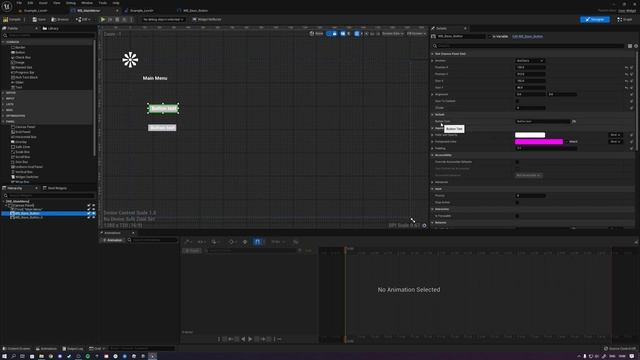Viewport: 640px width, 360px height.
Task: Add a new Animation
Action: [x=112, y=240]
